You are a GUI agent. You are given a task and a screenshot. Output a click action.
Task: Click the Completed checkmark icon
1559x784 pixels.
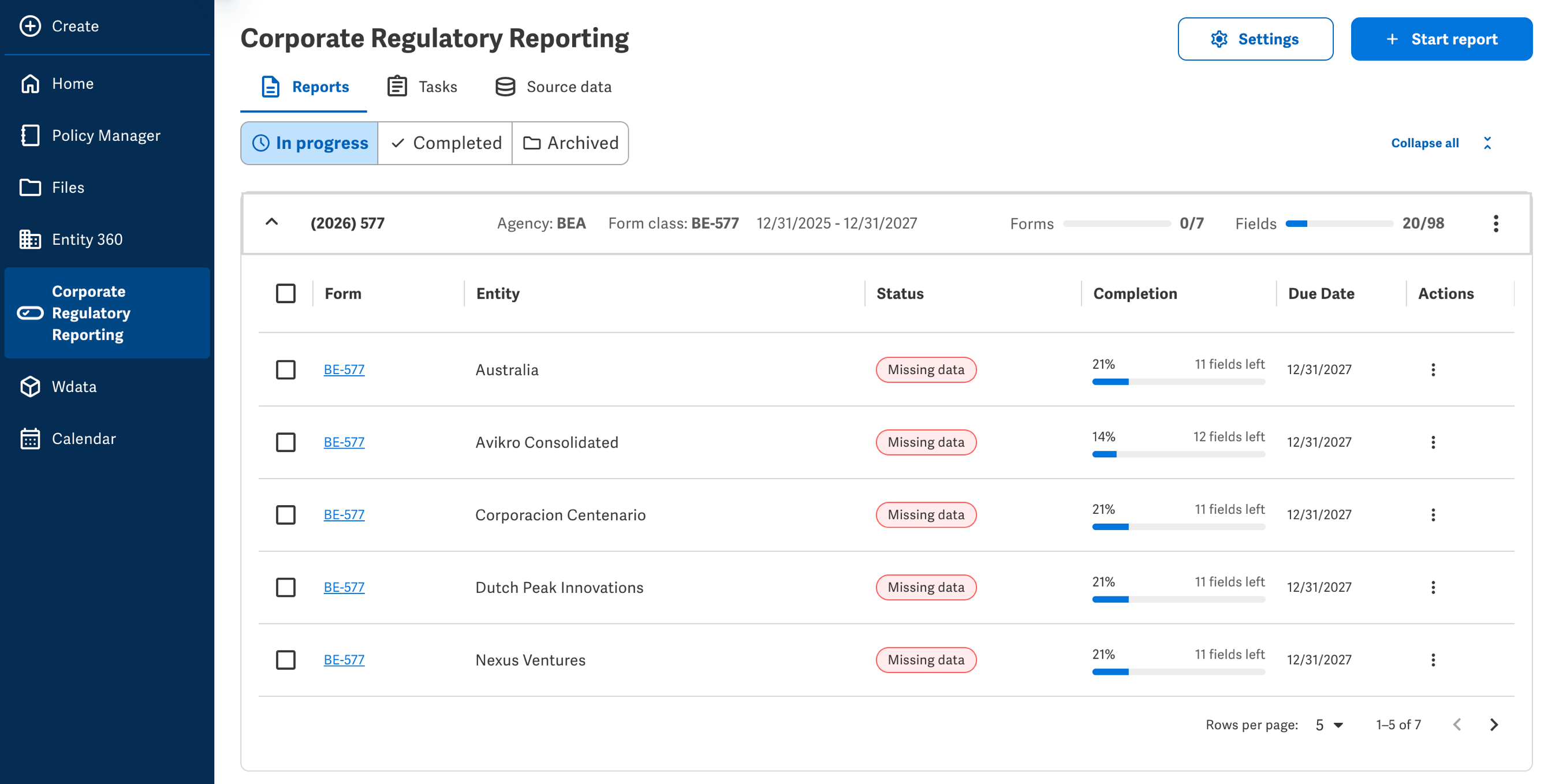(x=398, y=143)
